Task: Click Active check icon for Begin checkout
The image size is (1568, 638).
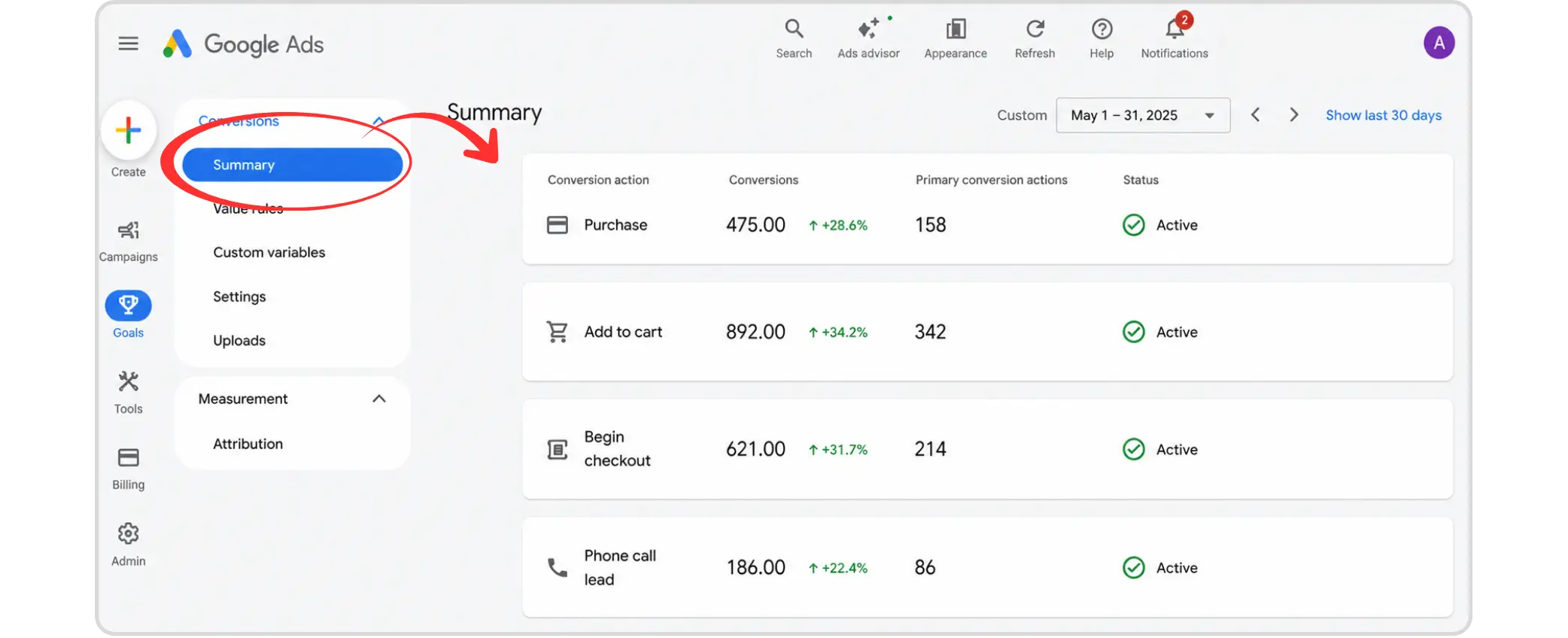Action: click(x=1134, y=449)
